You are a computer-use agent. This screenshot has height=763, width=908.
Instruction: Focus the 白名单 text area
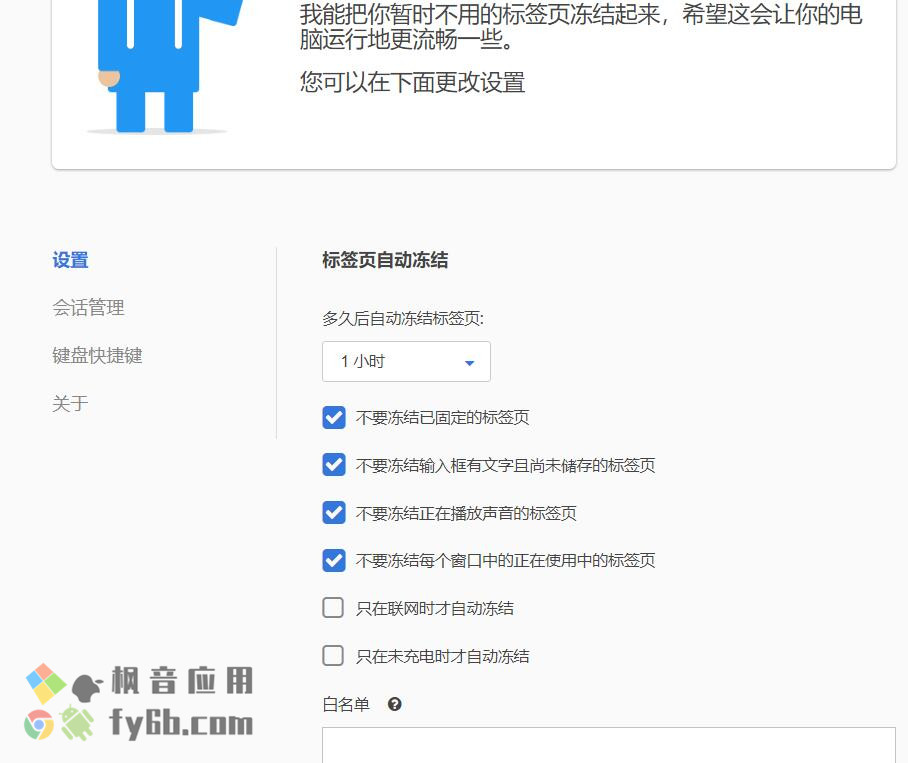pos(609,745)
